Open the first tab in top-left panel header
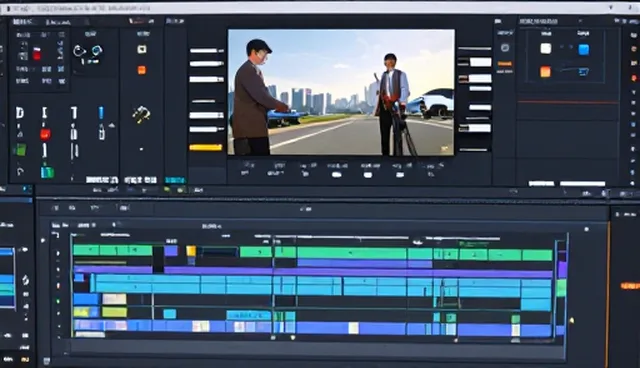 click(x=22, y=22)
